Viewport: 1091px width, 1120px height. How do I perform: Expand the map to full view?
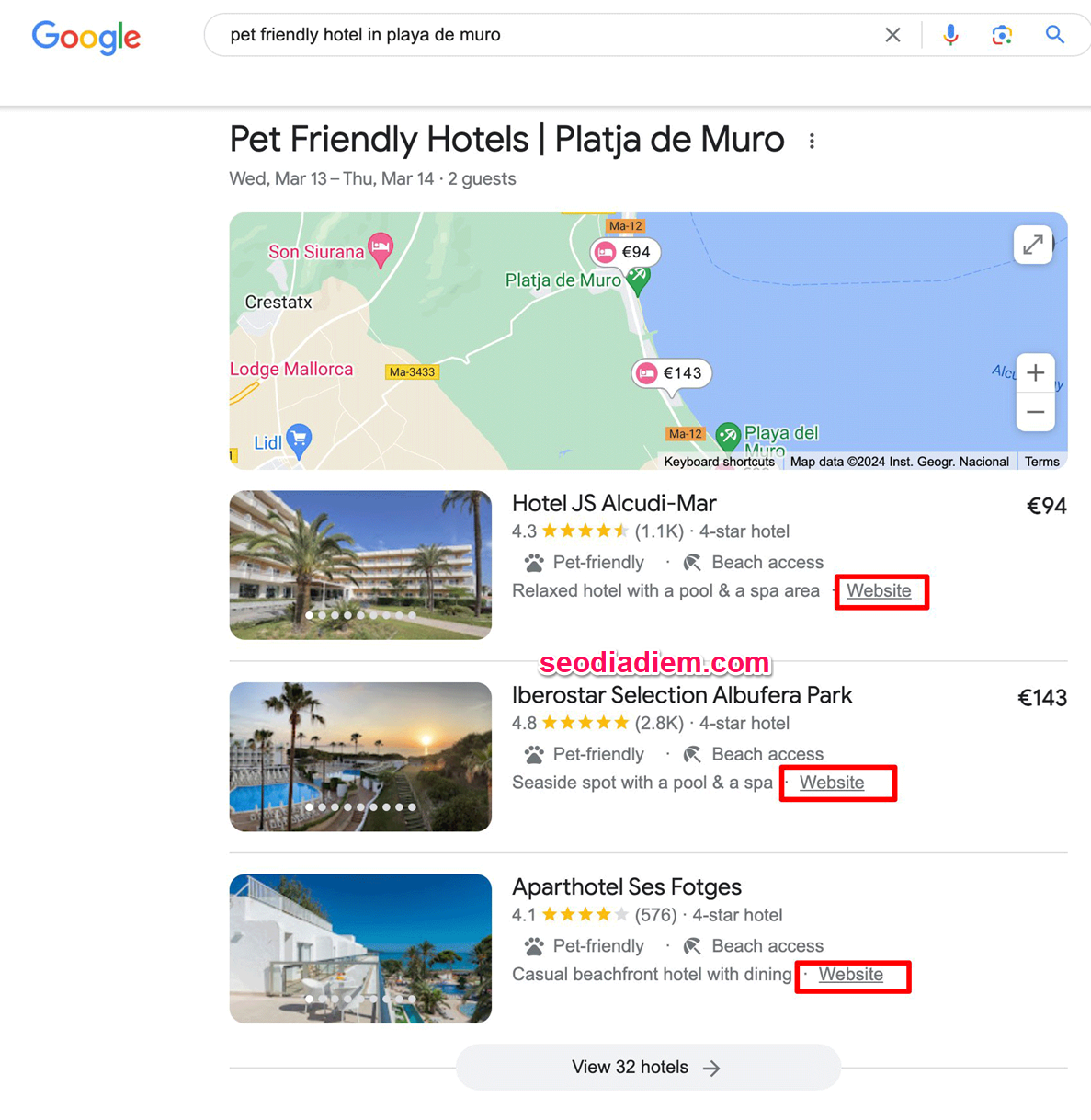[x=1033, y=245]
